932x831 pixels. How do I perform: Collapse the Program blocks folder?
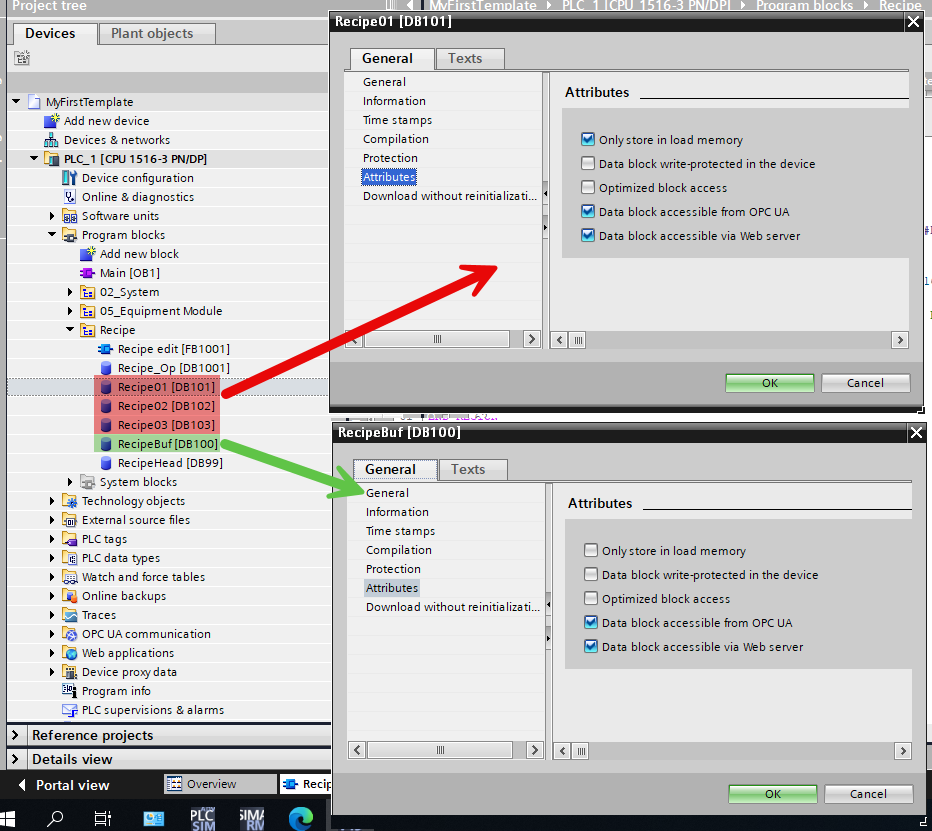[52, 235]
